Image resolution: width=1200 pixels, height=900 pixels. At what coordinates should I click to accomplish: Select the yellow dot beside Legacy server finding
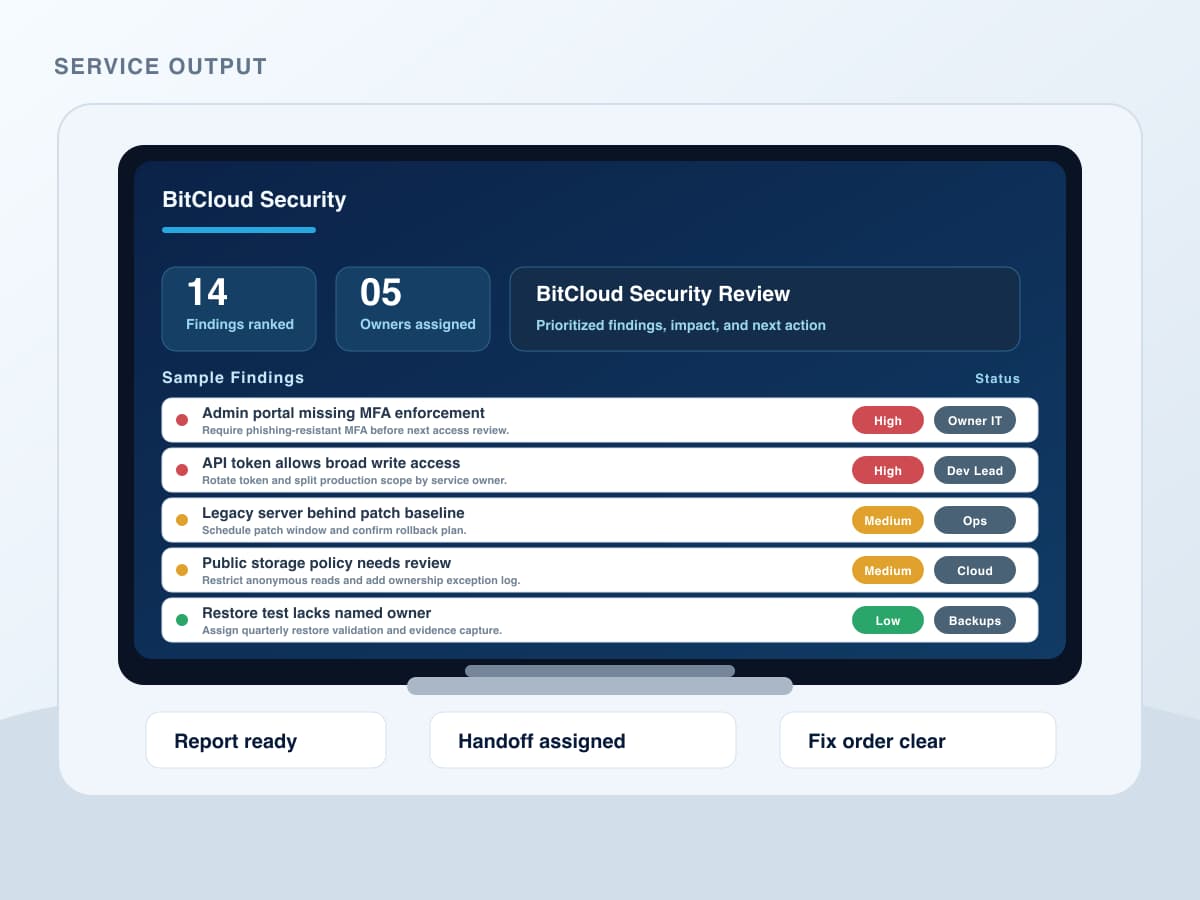coord(181,521)
